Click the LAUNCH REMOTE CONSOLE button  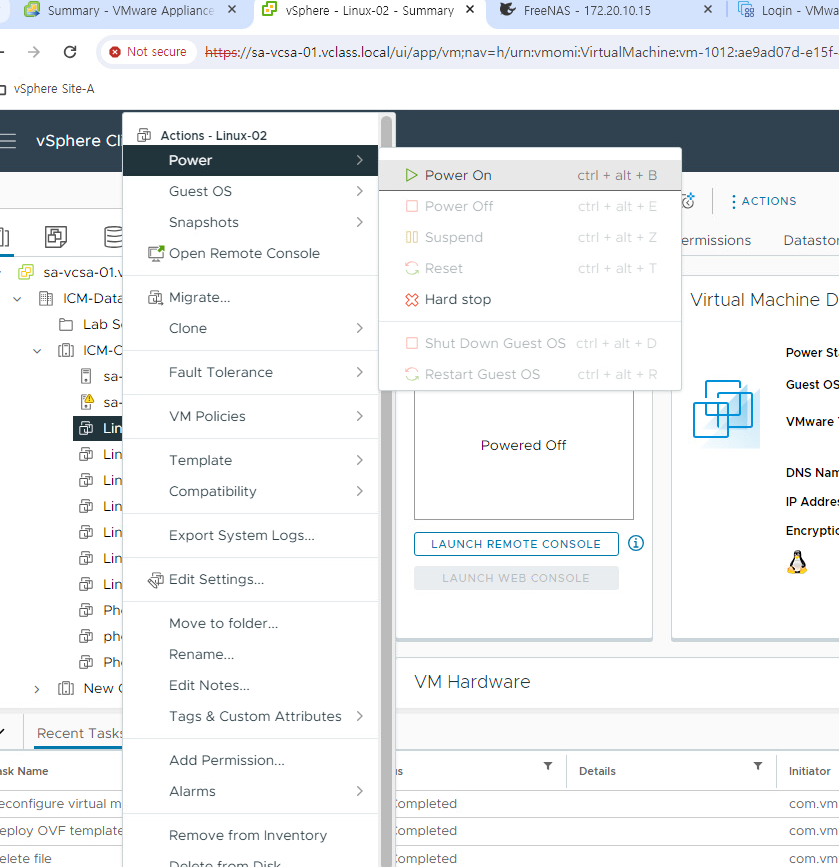pos(516,544)
